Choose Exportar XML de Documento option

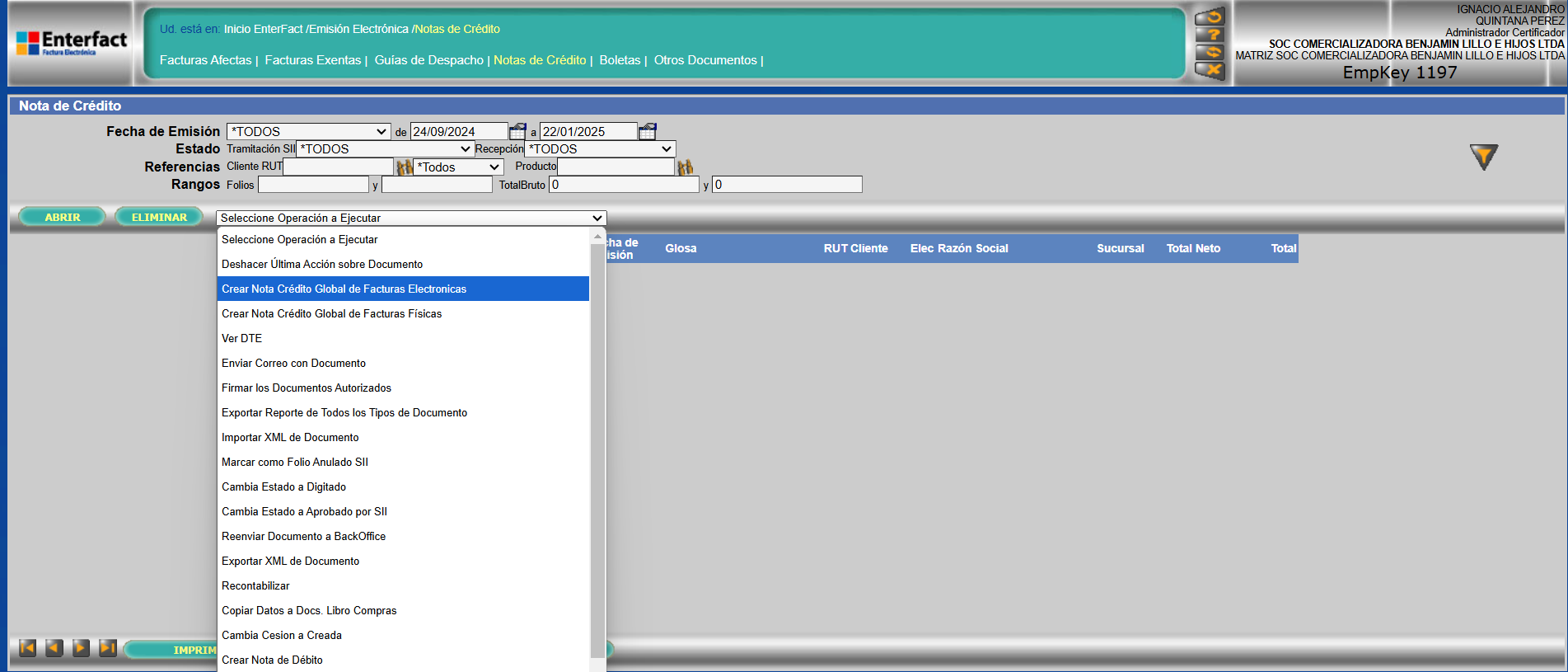tap(290, 561)
